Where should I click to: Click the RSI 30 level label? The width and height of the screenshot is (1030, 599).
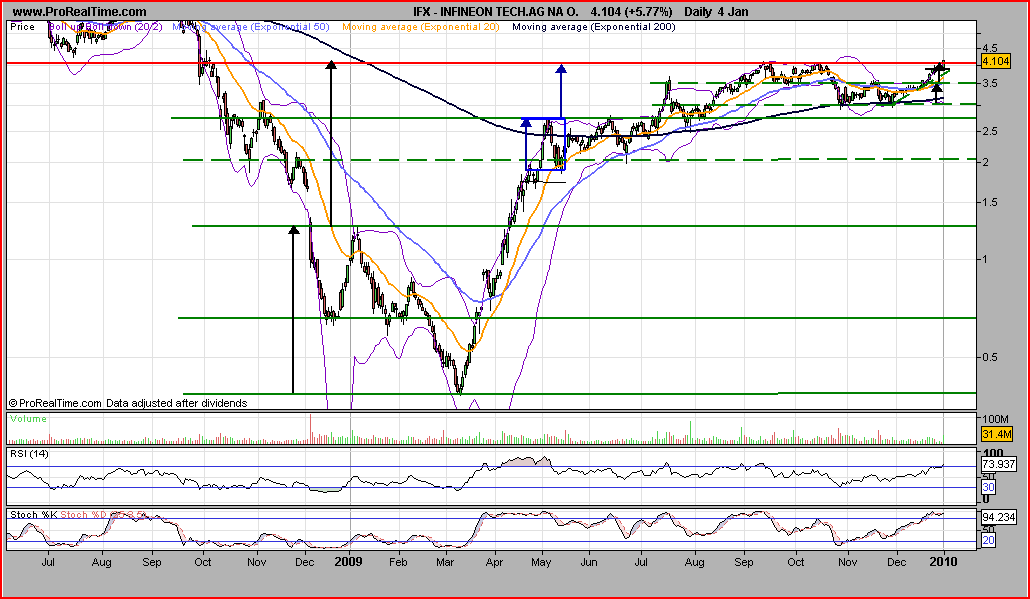coord(988,487)
